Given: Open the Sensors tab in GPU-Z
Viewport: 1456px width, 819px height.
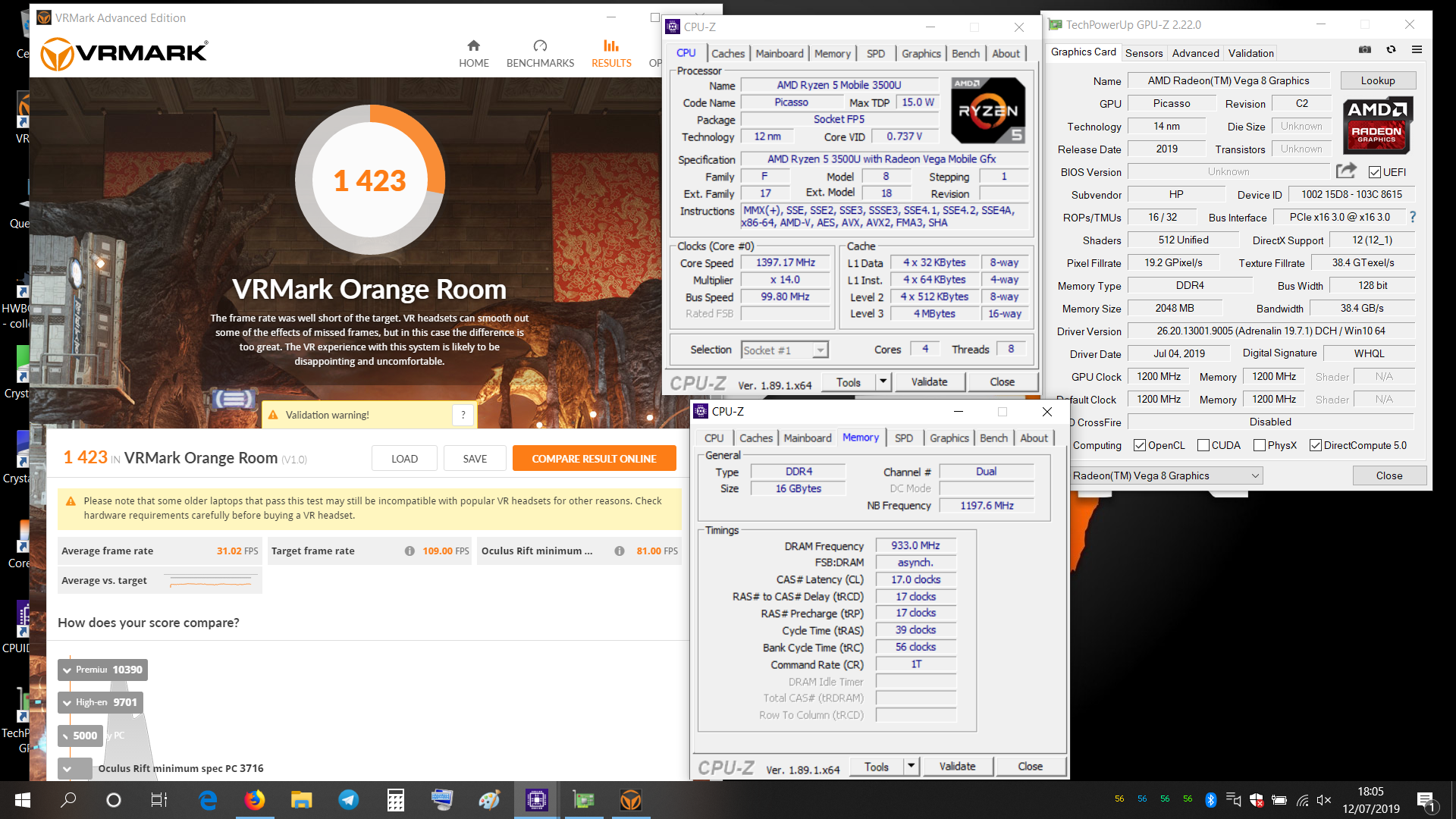Looking at the screenshot, I should coord(1144,52).
